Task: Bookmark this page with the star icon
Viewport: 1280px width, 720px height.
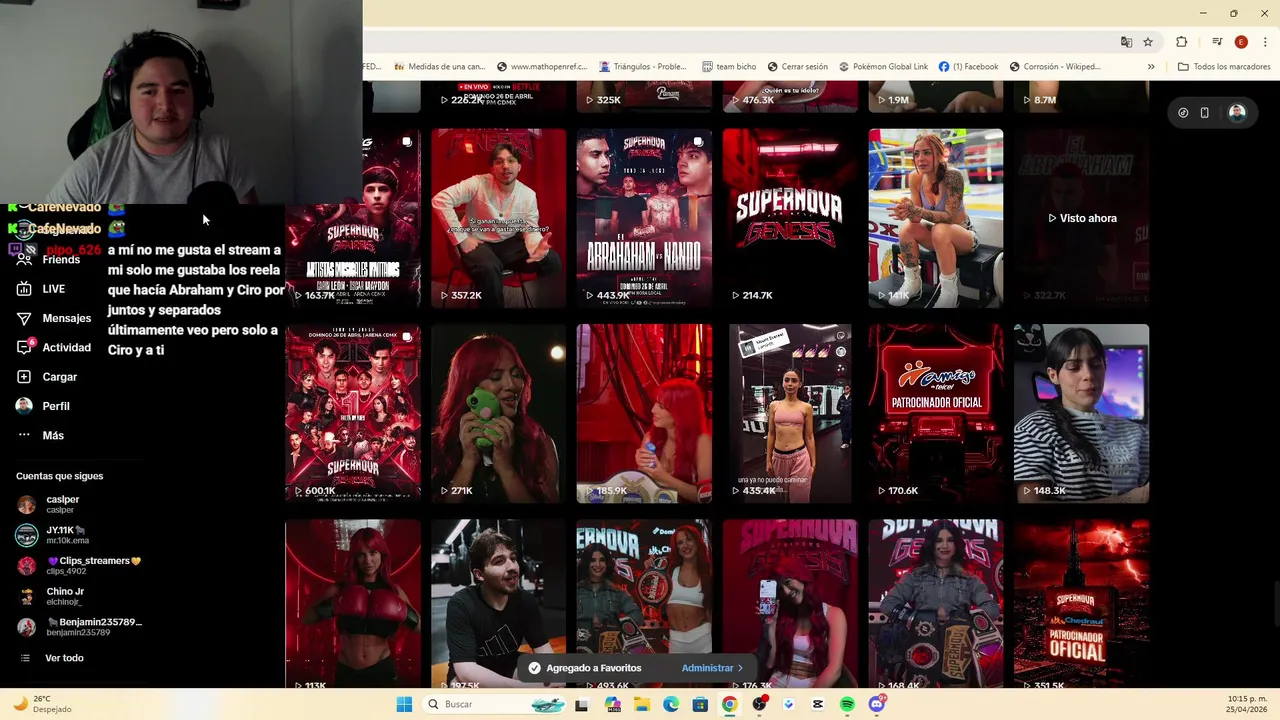Action: point(1148,42)
